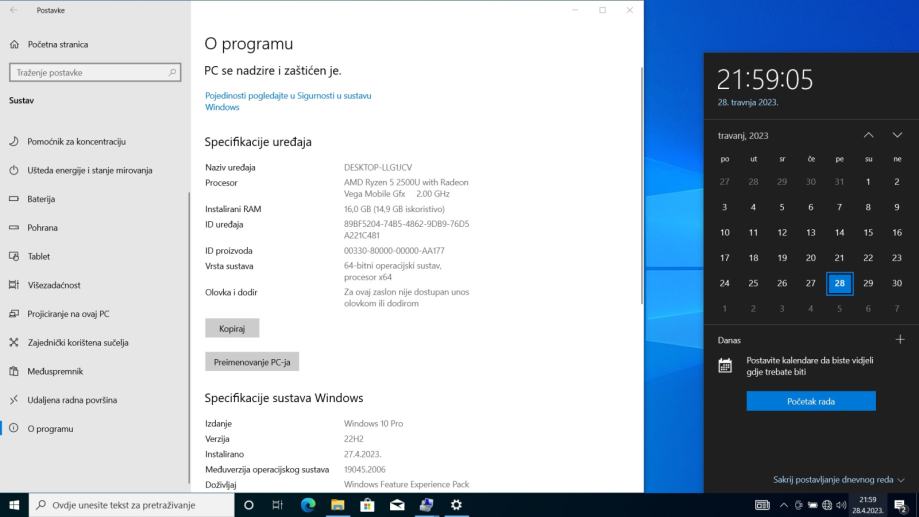
Task: Click the battery icon in tray
Action: (812, 505)
